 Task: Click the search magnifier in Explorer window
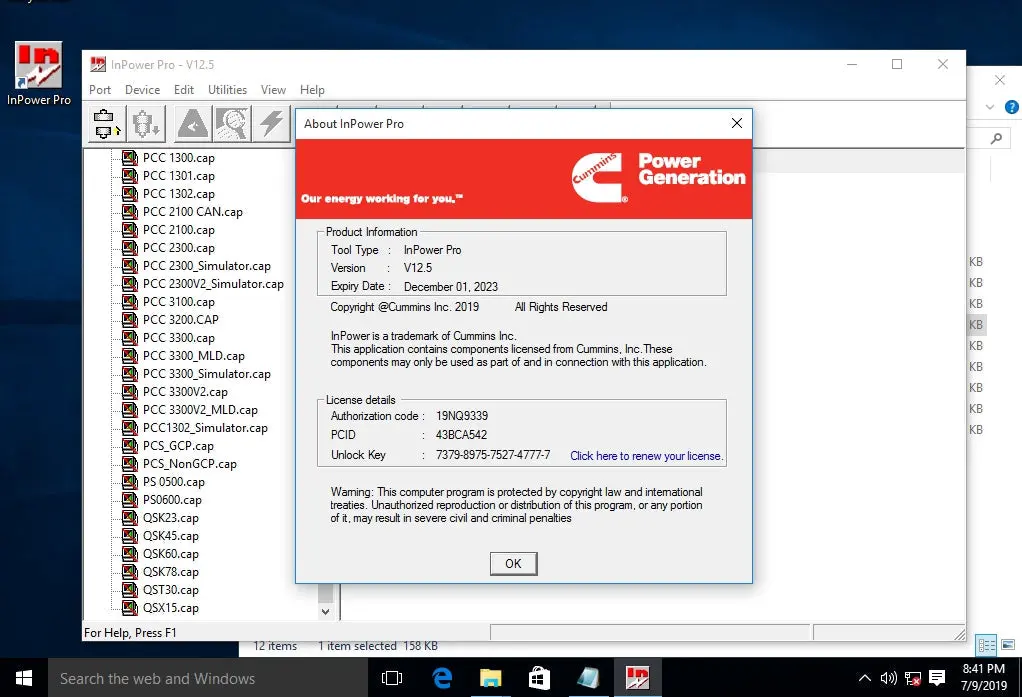pyautogui.click(x=997, y=138)
